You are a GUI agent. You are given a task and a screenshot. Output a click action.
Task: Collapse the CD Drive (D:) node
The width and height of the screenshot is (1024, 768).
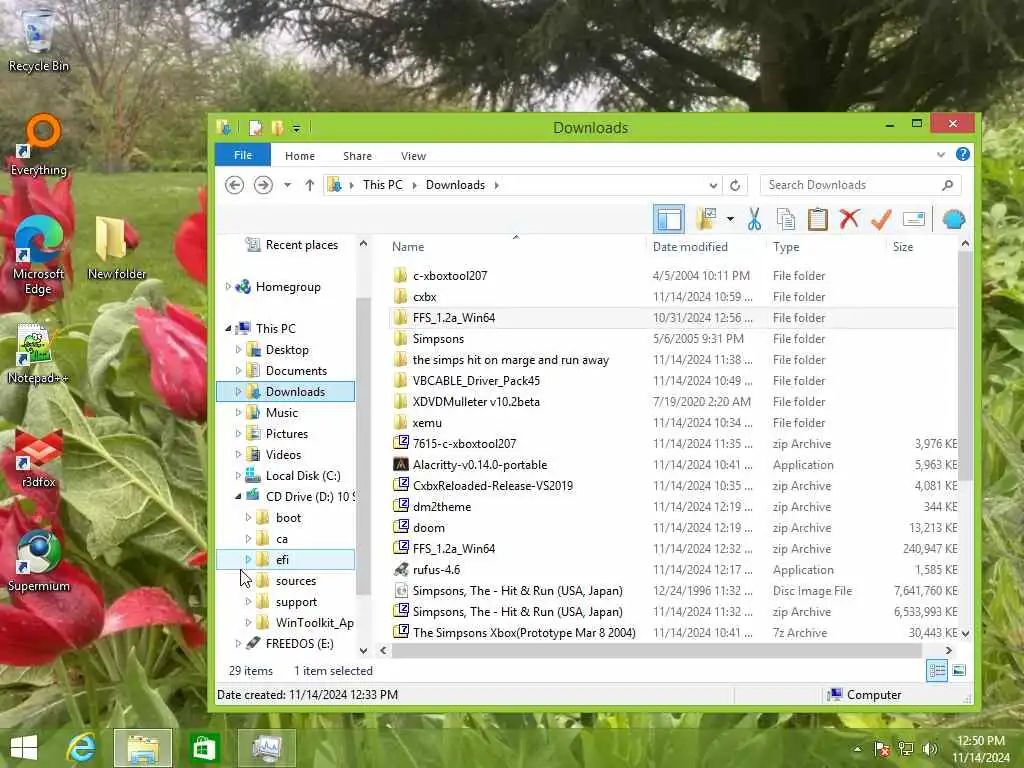click(x=238, y=496)
